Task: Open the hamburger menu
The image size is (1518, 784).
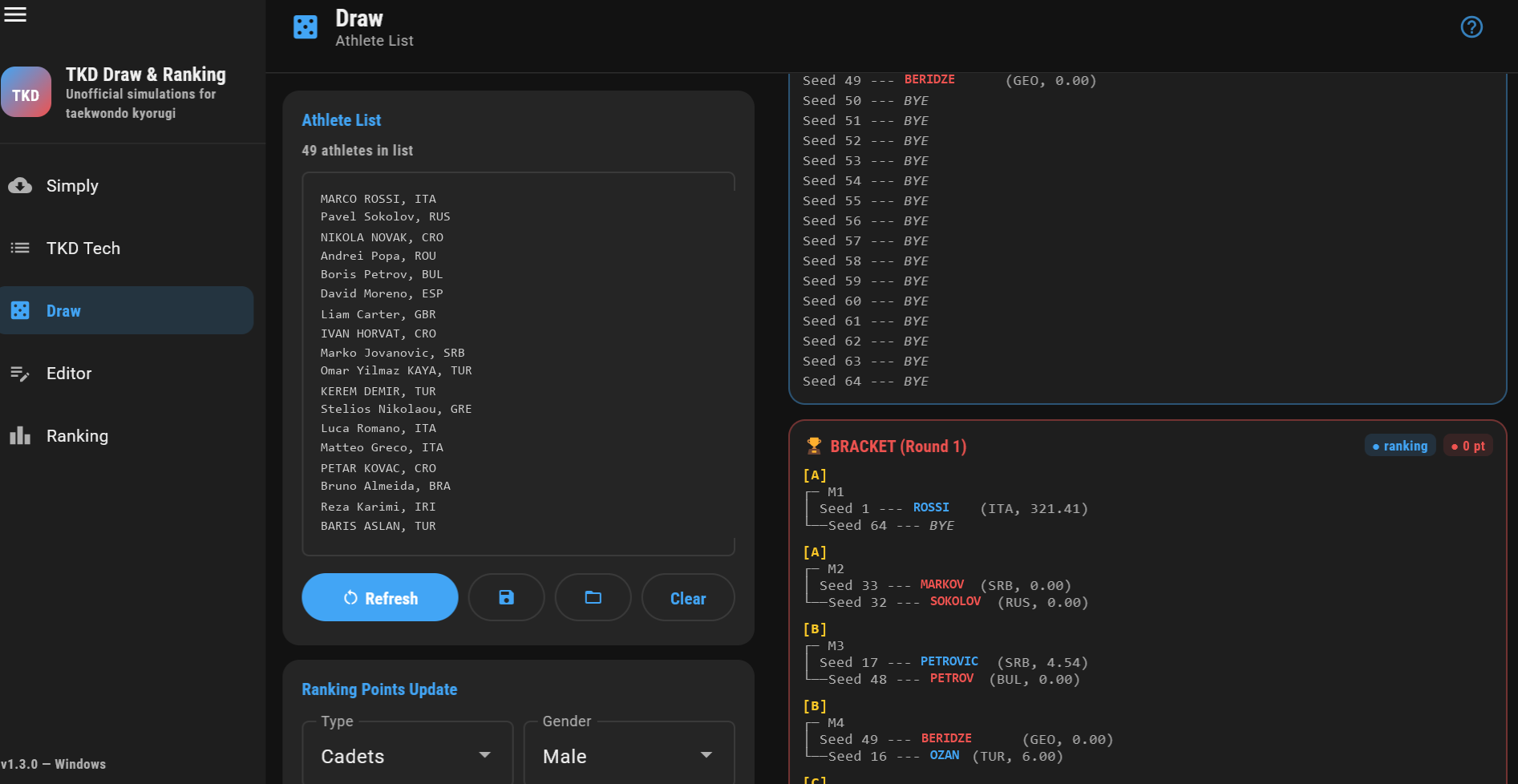Action: pyautogui.click(x=15, y=14)
